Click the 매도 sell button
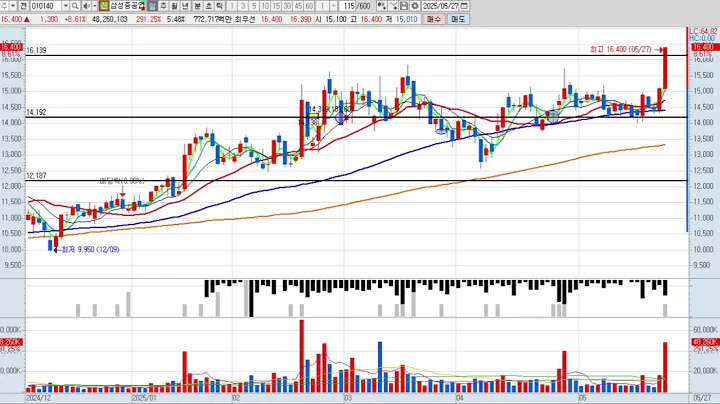Screen dimensions: 720x404 tap(458, 19)
